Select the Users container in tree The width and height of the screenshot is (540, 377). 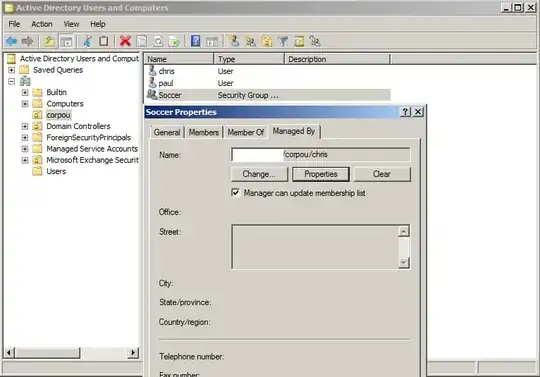tap(56, 171)
